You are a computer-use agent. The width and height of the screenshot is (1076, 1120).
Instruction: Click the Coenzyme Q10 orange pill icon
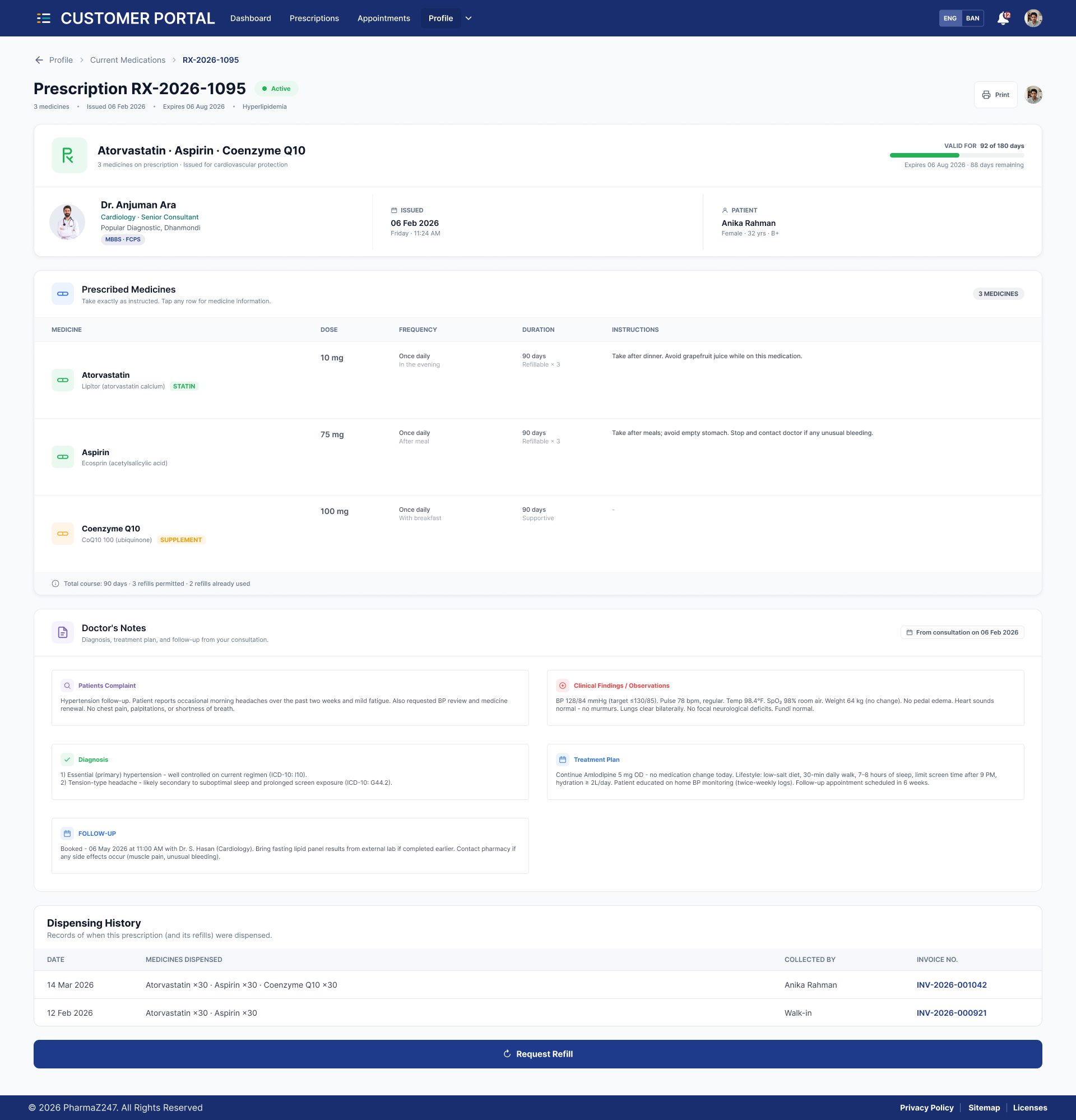click(x=63, y=534)
